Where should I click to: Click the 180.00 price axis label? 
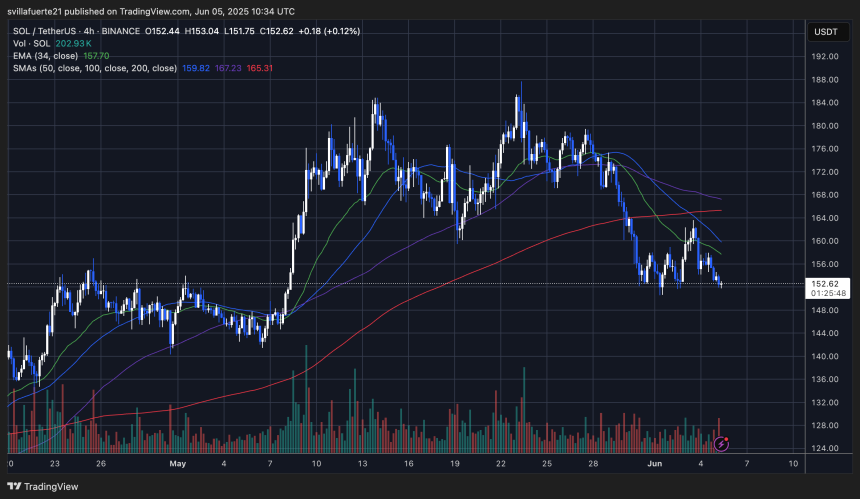coord(825,125)
